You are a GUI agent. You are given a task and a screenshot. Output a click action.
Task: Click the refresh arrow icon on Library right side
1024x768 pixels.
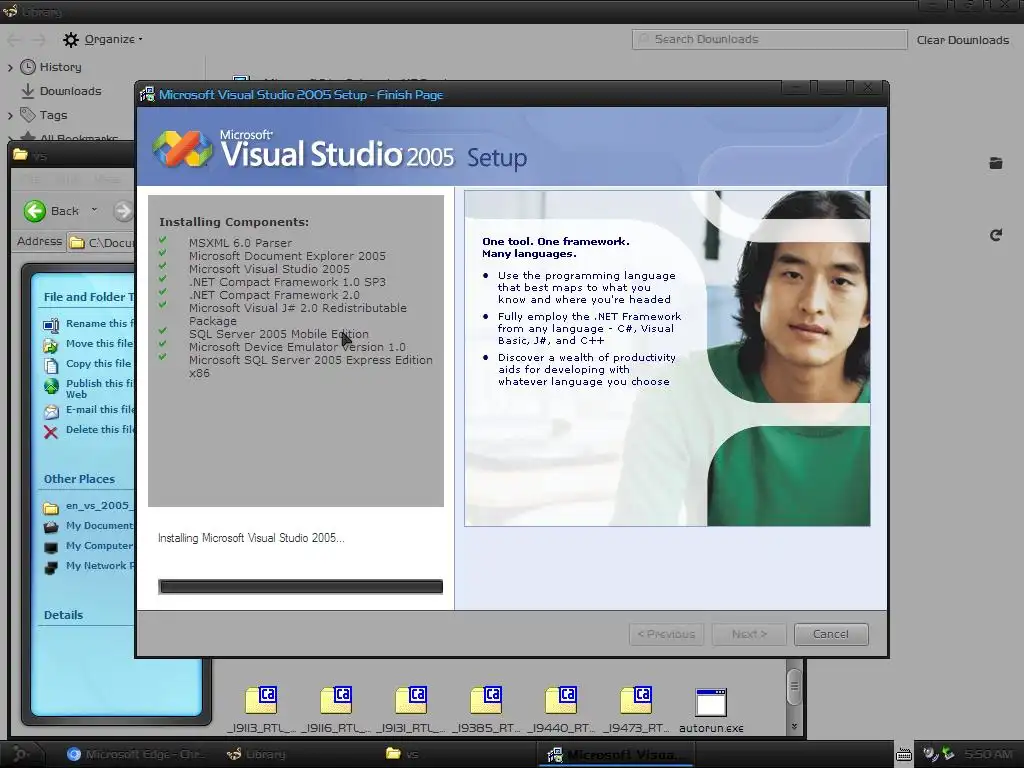(x=995, y=235)
